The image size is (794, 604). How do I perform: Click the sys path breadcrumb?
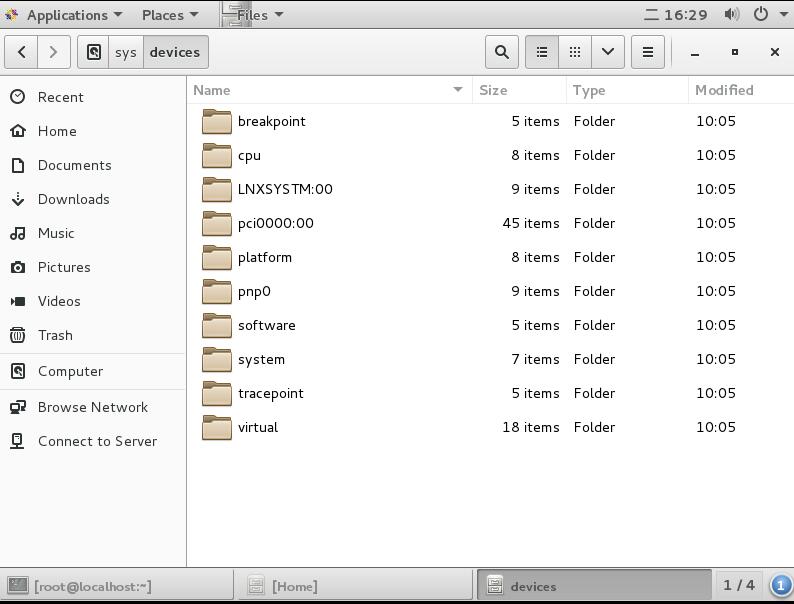126,52
